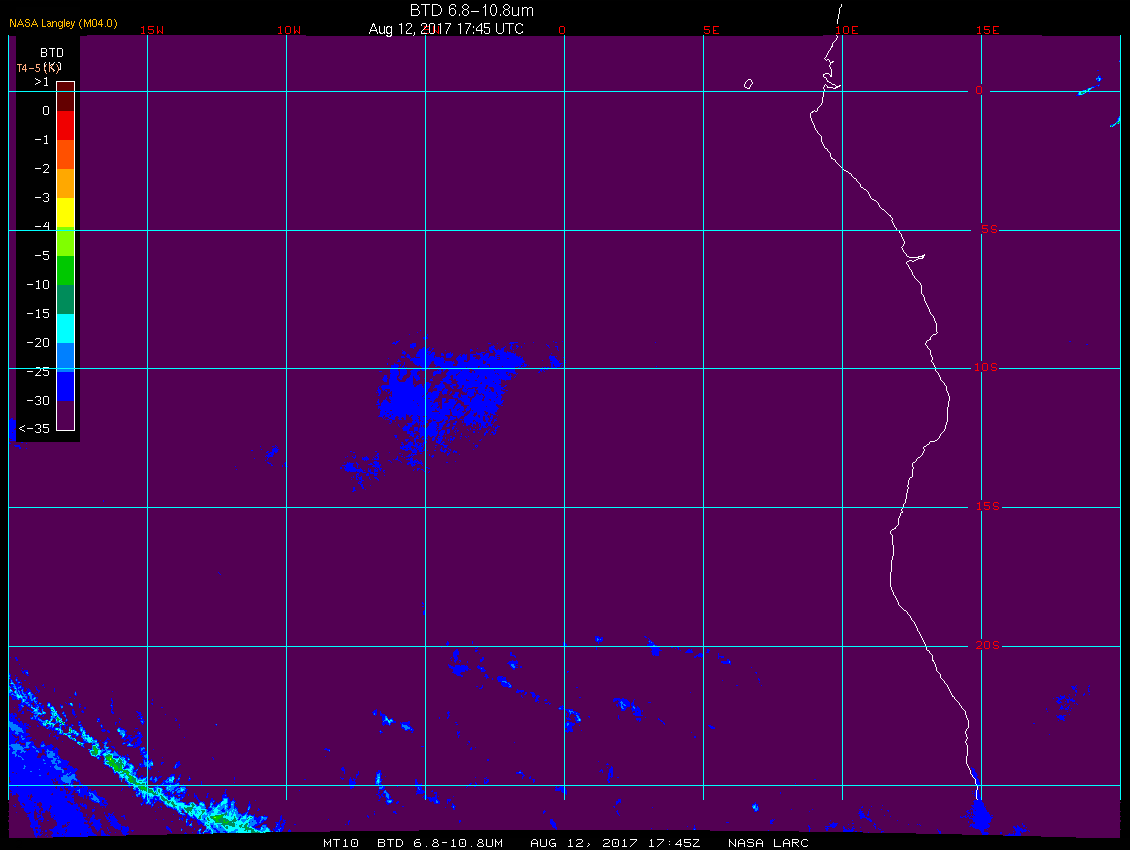Click the "-1" legend value
This screenshot has width=1130, height=850.
pos(42,140)
